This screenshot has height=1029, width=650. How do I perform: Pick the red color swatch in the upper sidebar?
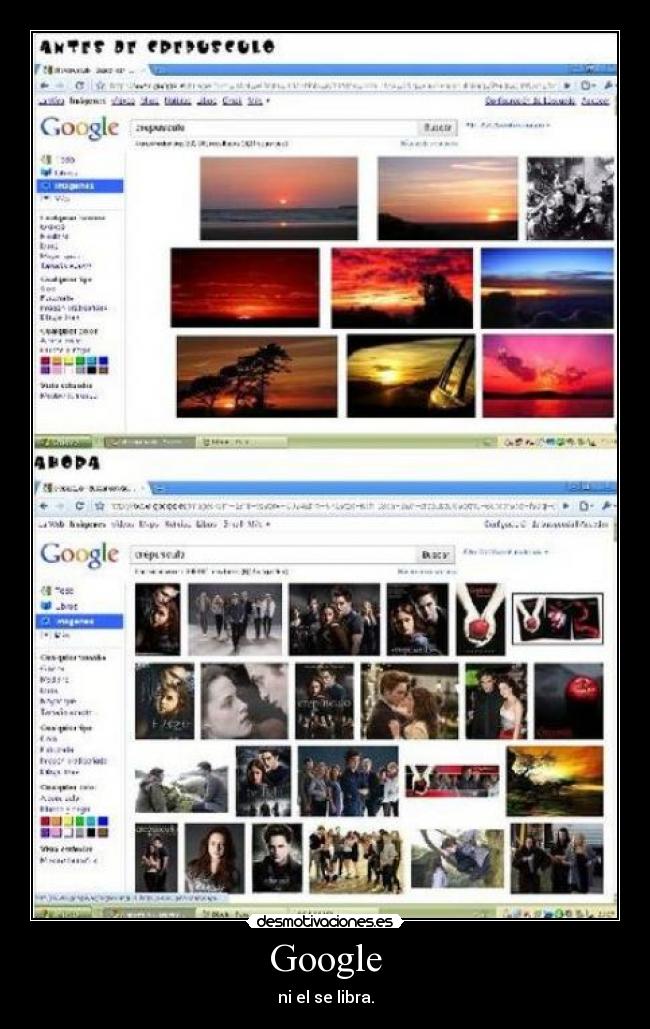coord(45,361)
